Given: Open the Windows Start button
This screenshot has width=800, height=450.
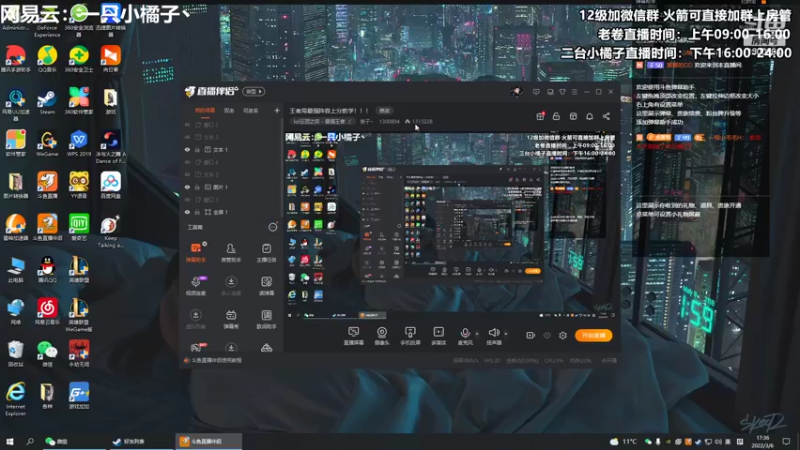Looking at the screenshot, I should tap(9, 441).
